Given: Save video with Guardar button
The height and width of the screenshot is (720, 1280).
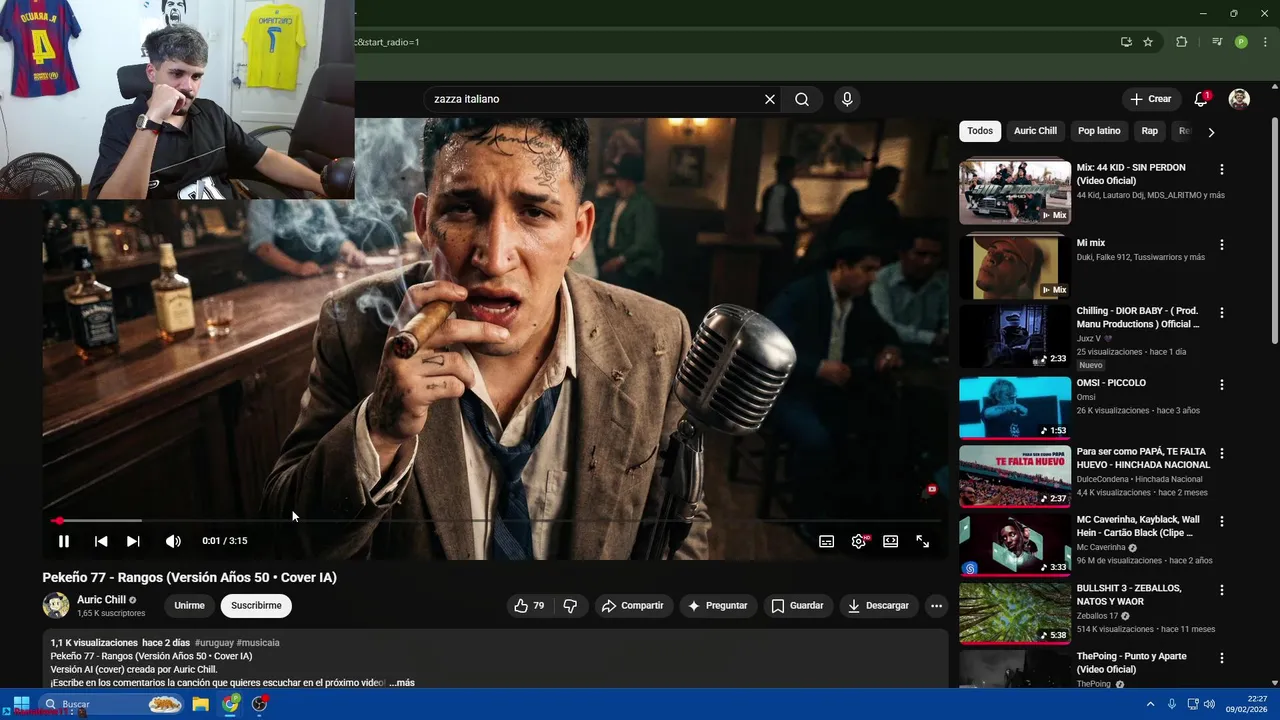Looking at the screenshot, I should [797, 606].
